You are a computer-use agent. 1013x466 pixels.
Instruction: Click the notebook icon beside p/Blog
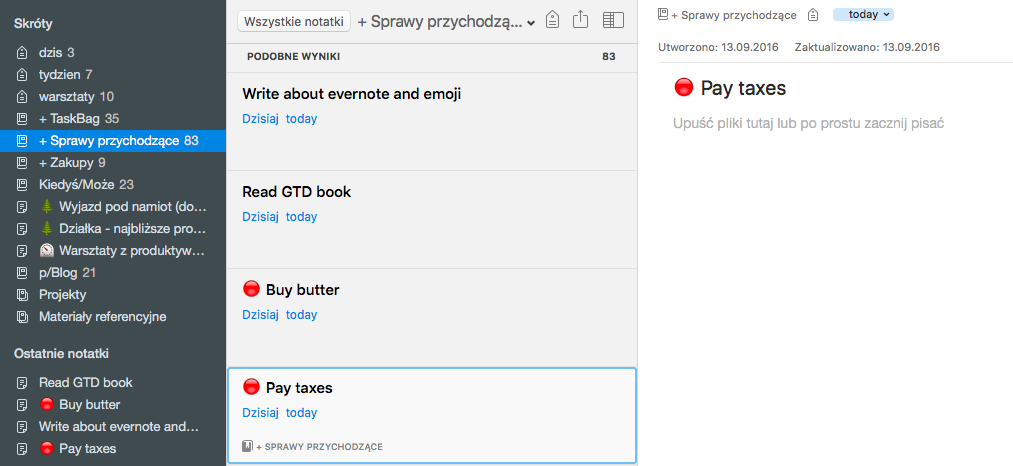tap(22, 272)
